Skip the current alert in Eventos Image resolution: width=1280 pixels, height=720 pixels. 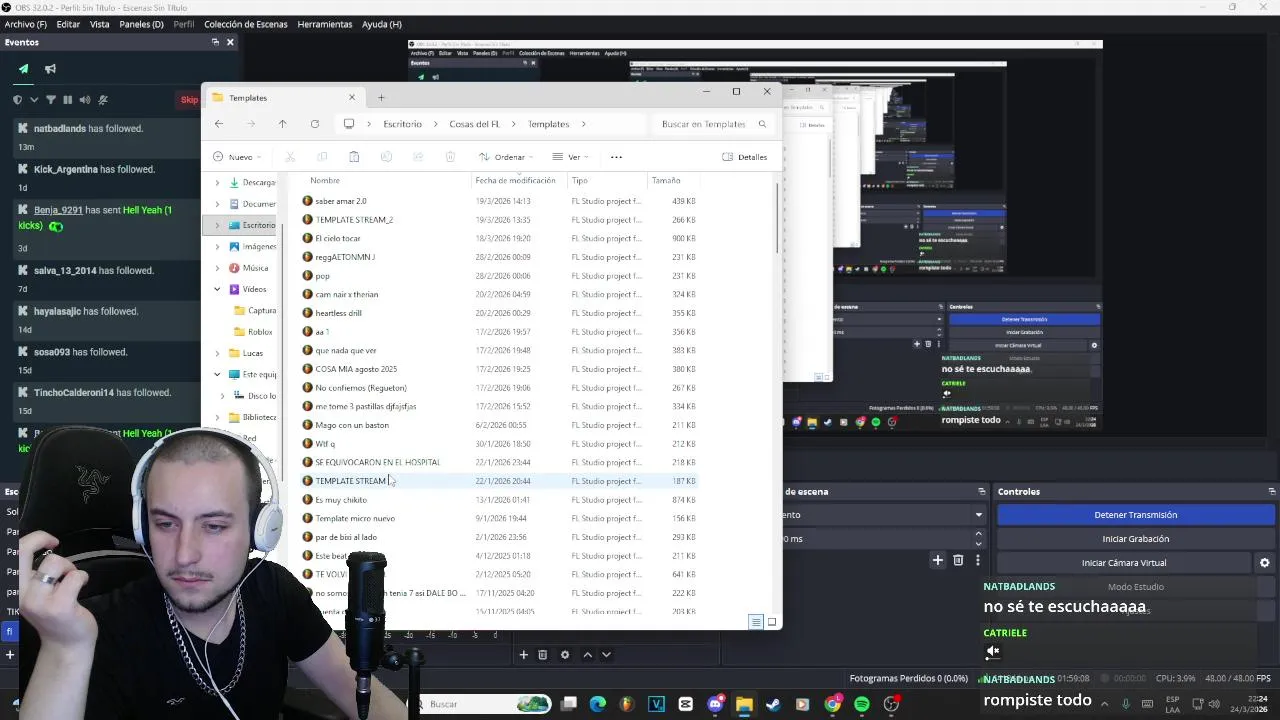click(x=189, y=100)
